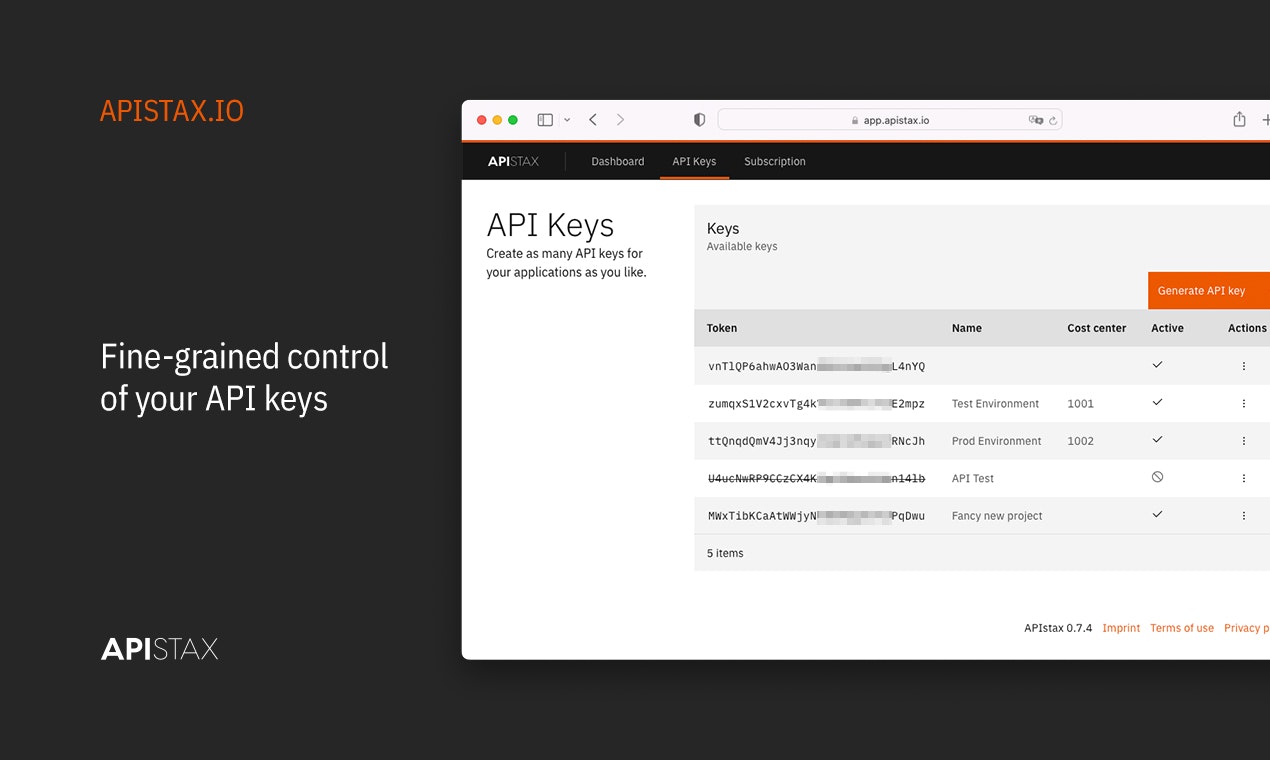Viewport: 1270px width, 760px height.
Task: Select struck-through token U4ucNwRP9CCzCX4K
Action: click(816, 479)
